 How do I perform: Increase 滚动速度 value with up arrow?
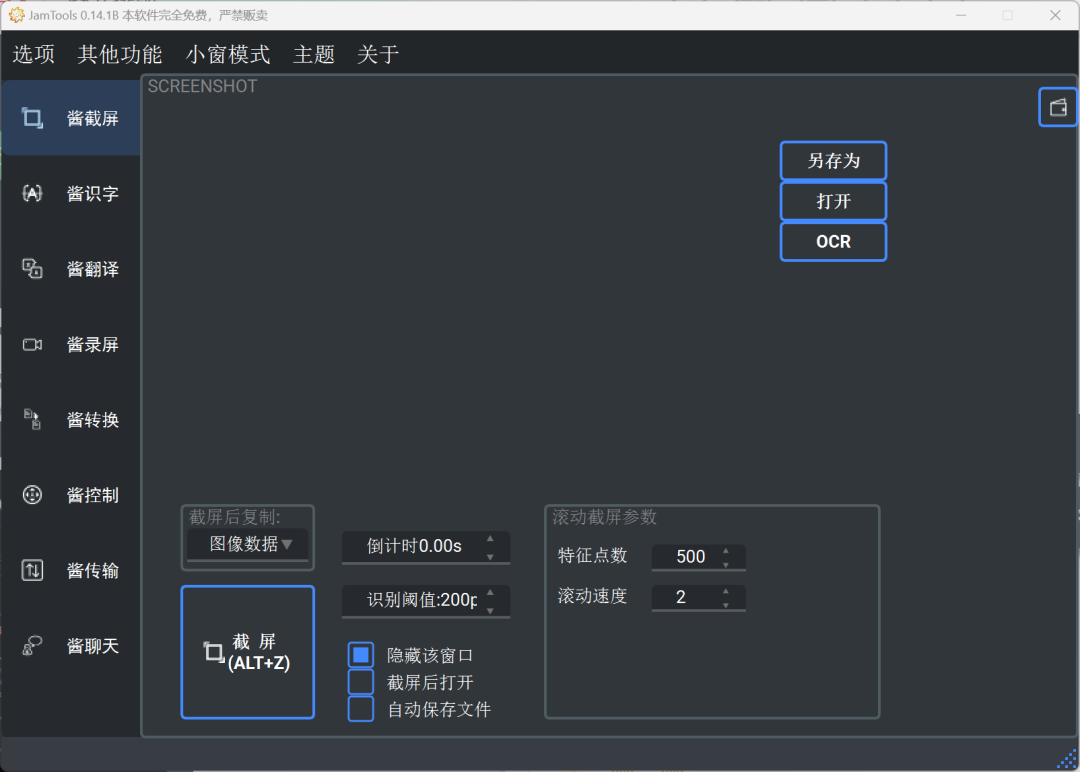(726, 591)
